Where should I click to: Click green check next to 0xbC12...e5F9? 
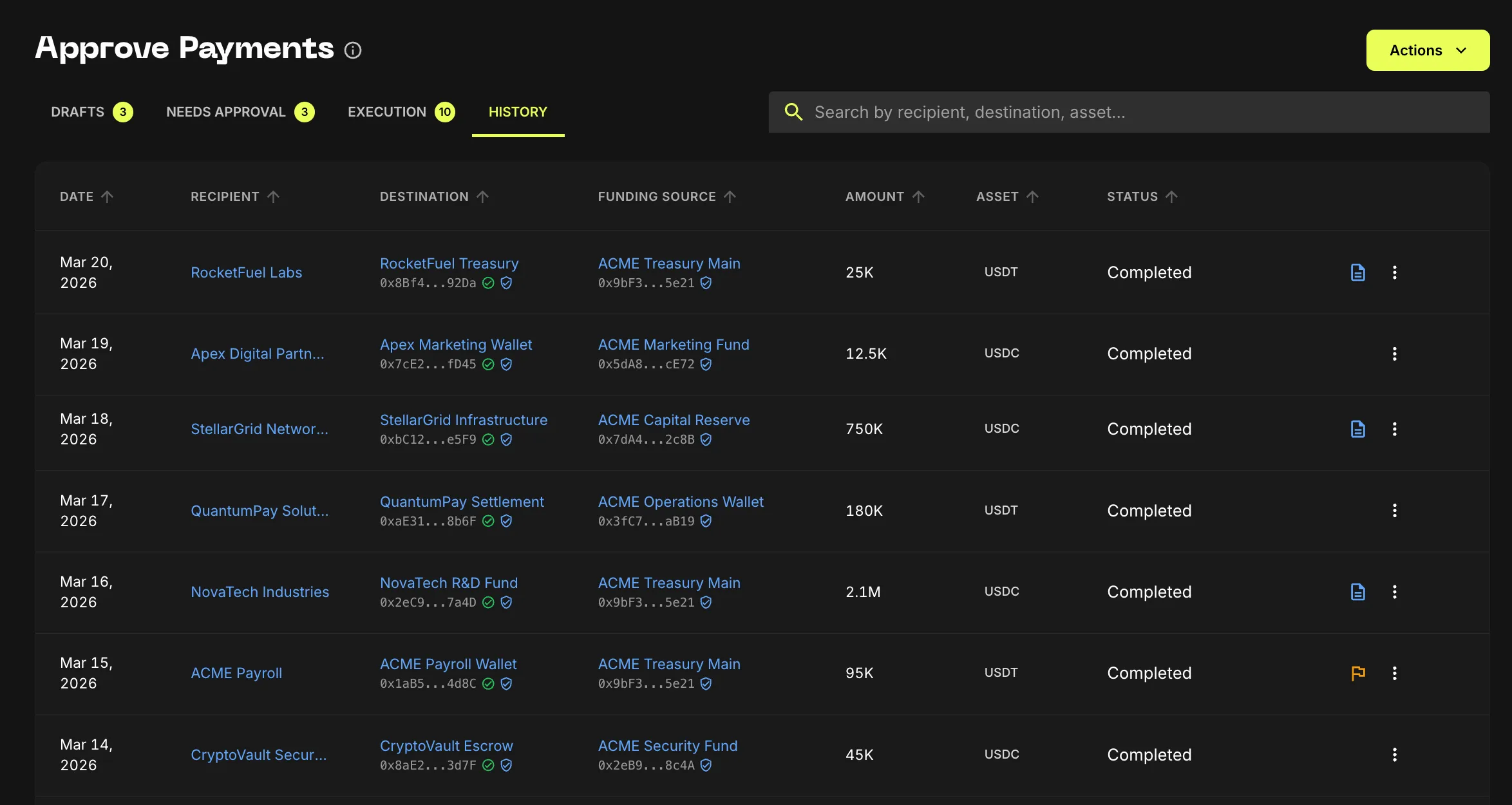488,440
